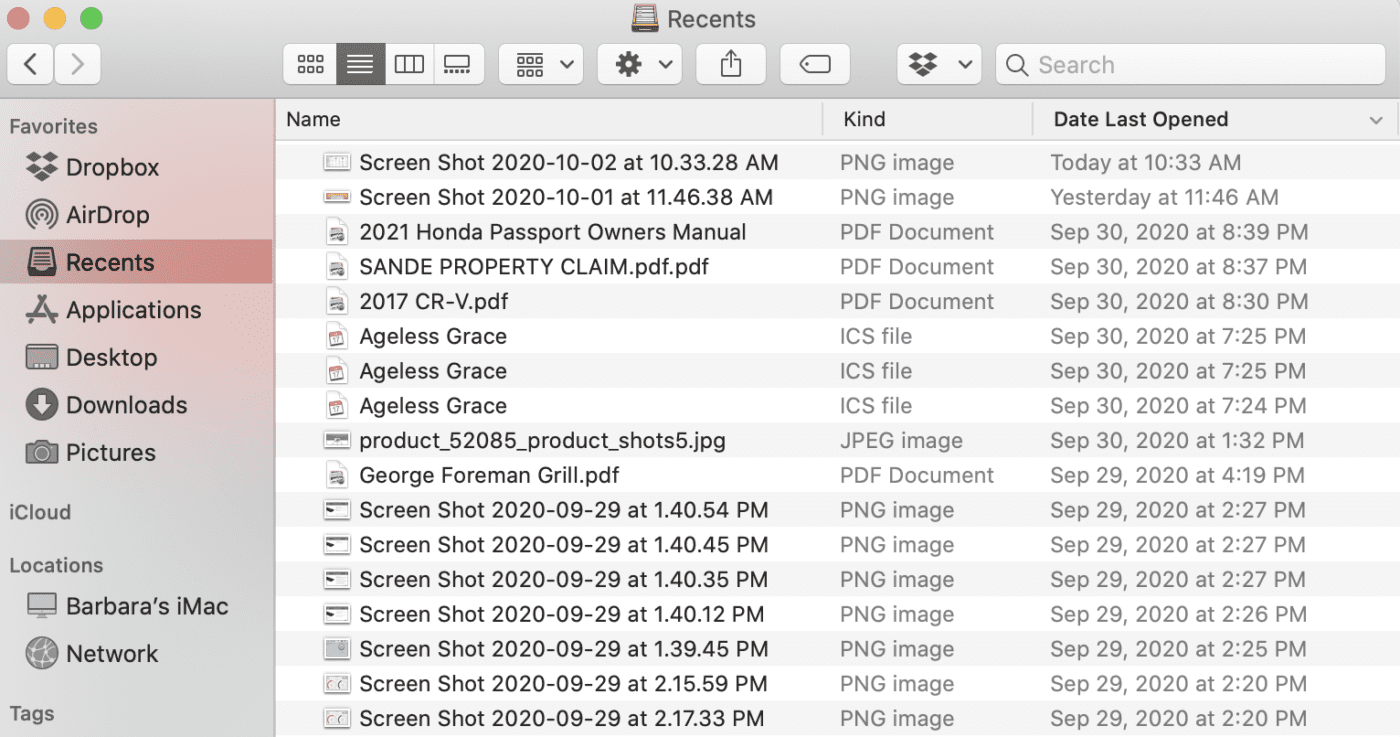Go back with the left arrow
1400x737 pixels.
[31, 65]
